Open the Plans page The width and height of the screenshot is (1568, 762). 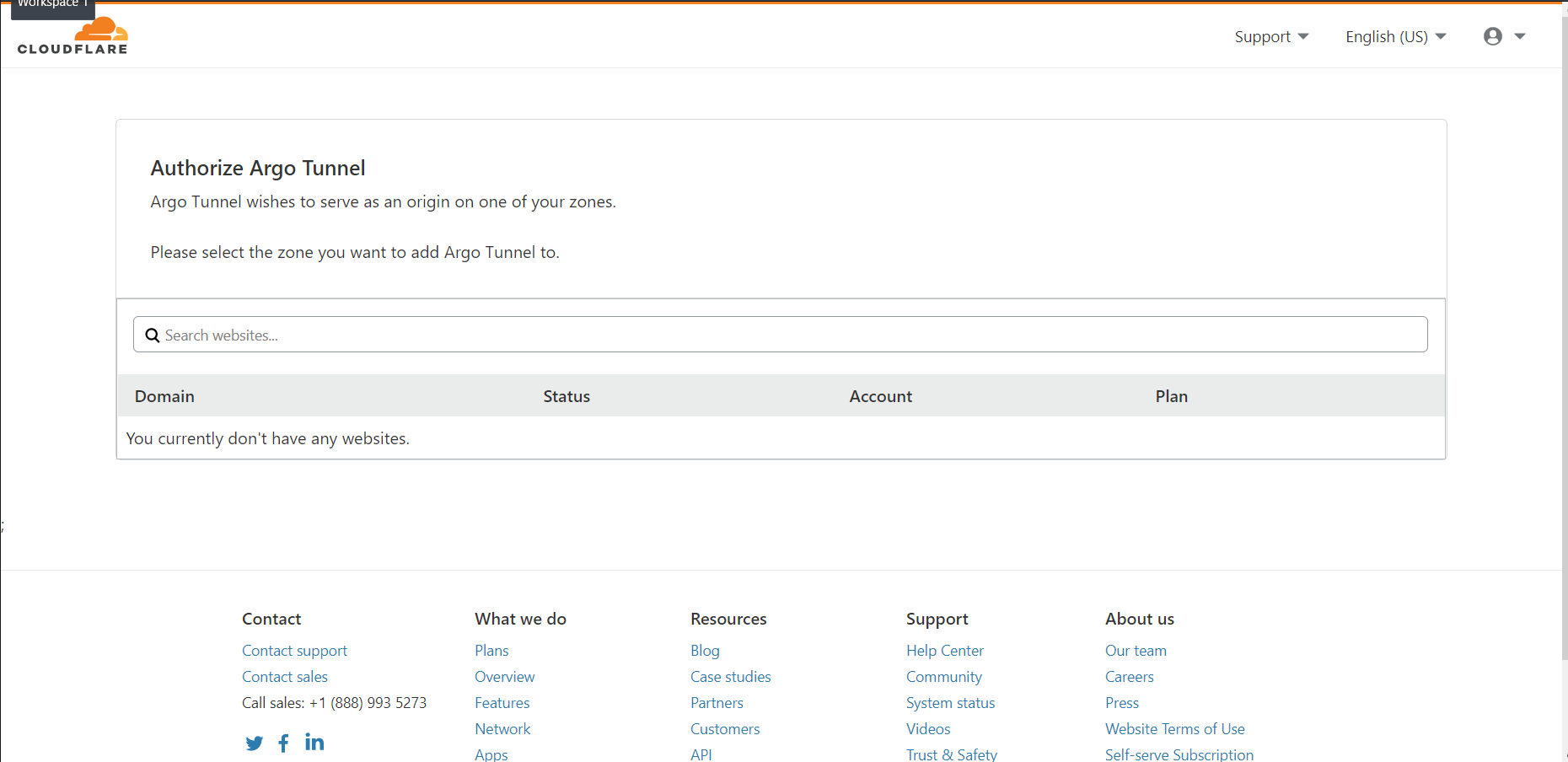491,650
